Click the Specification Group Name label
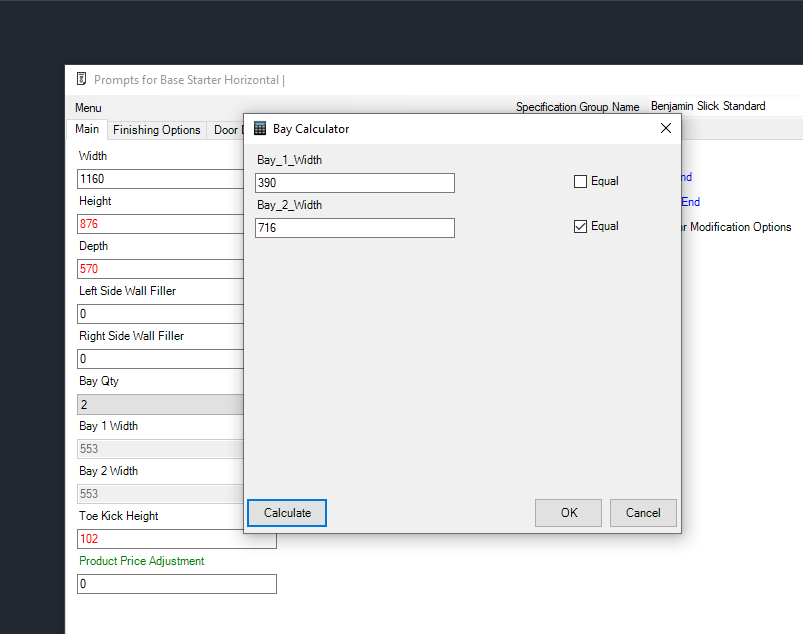The width and height of the screenshot is (803, 634). (x=577, y=107)
